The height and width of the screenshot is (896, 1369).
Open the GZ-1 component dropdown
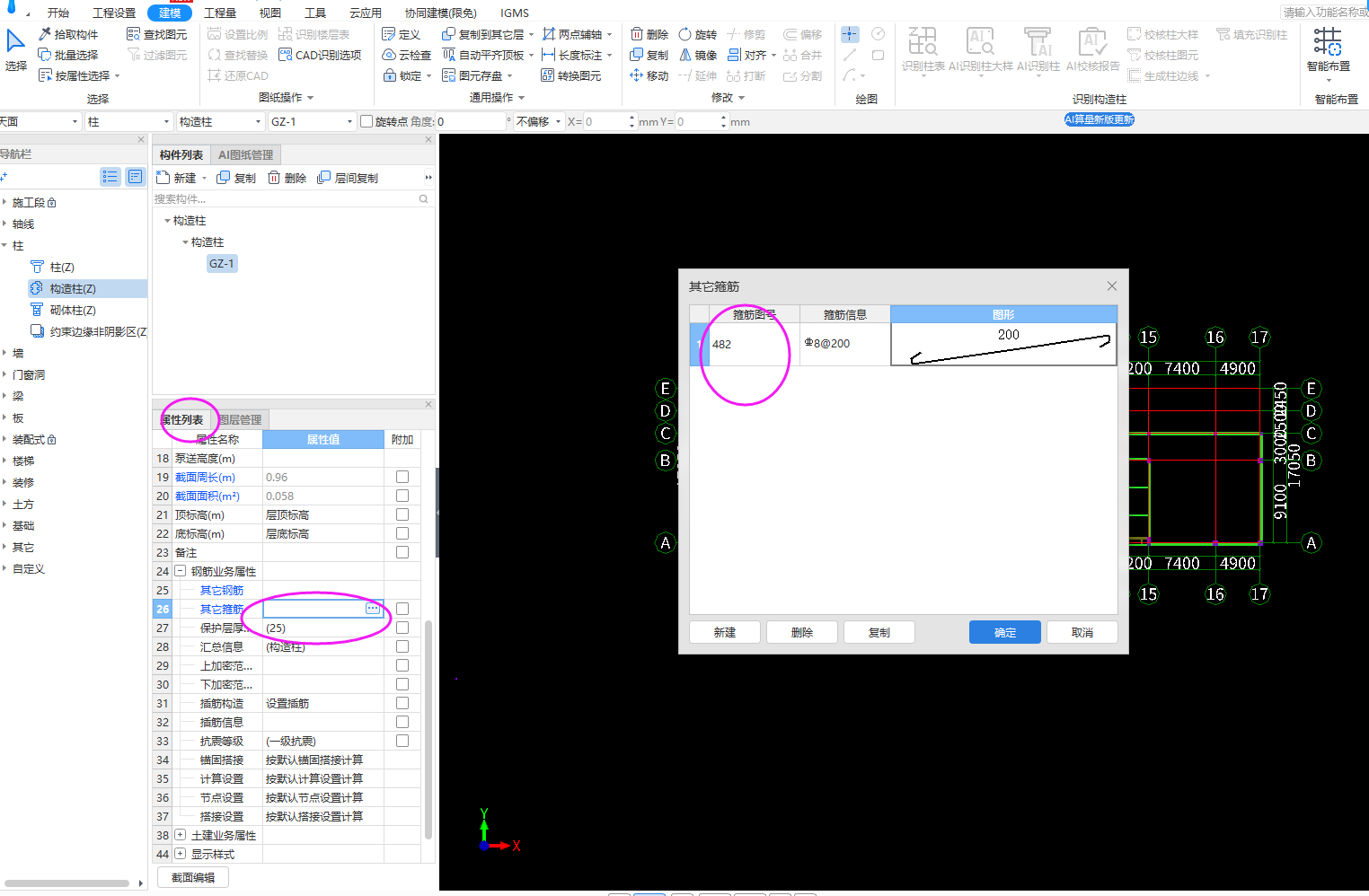coord(312,121)
